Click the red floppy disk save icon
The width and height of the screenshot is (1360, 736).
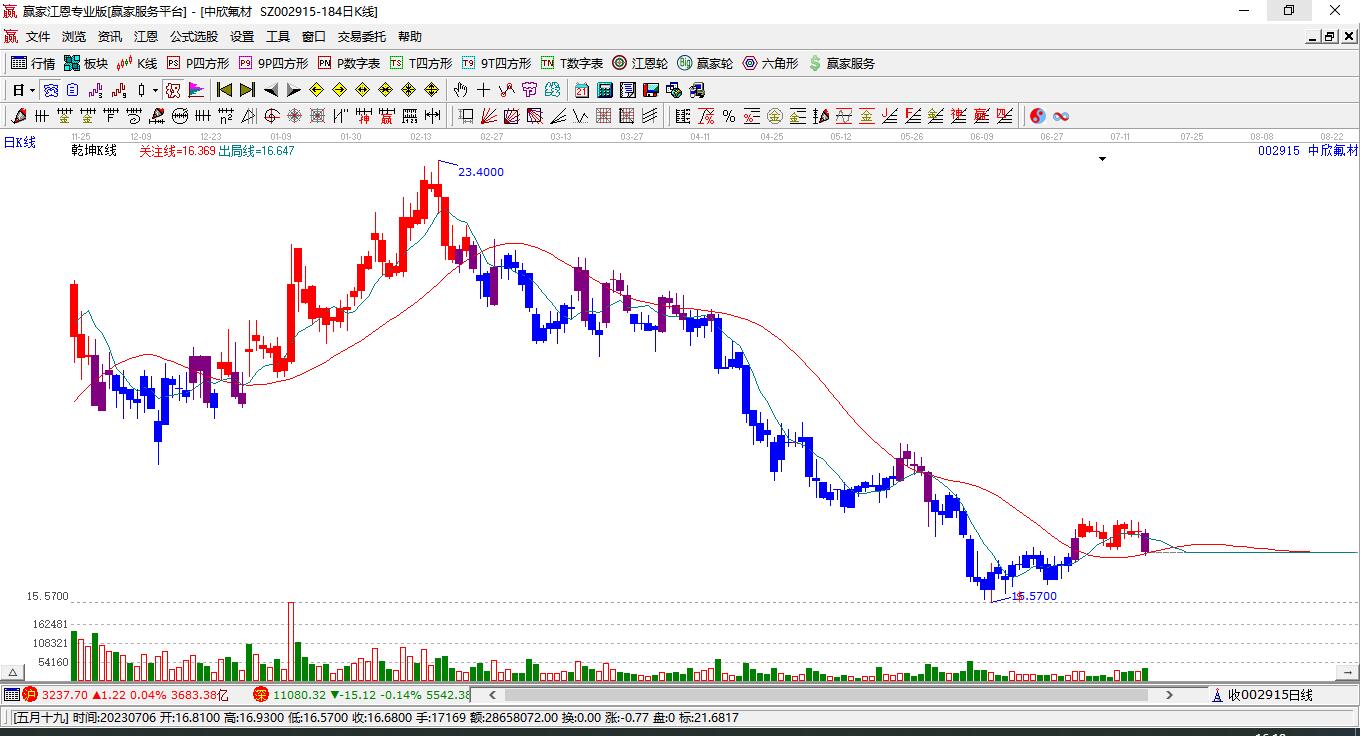[x=650, y=90]
